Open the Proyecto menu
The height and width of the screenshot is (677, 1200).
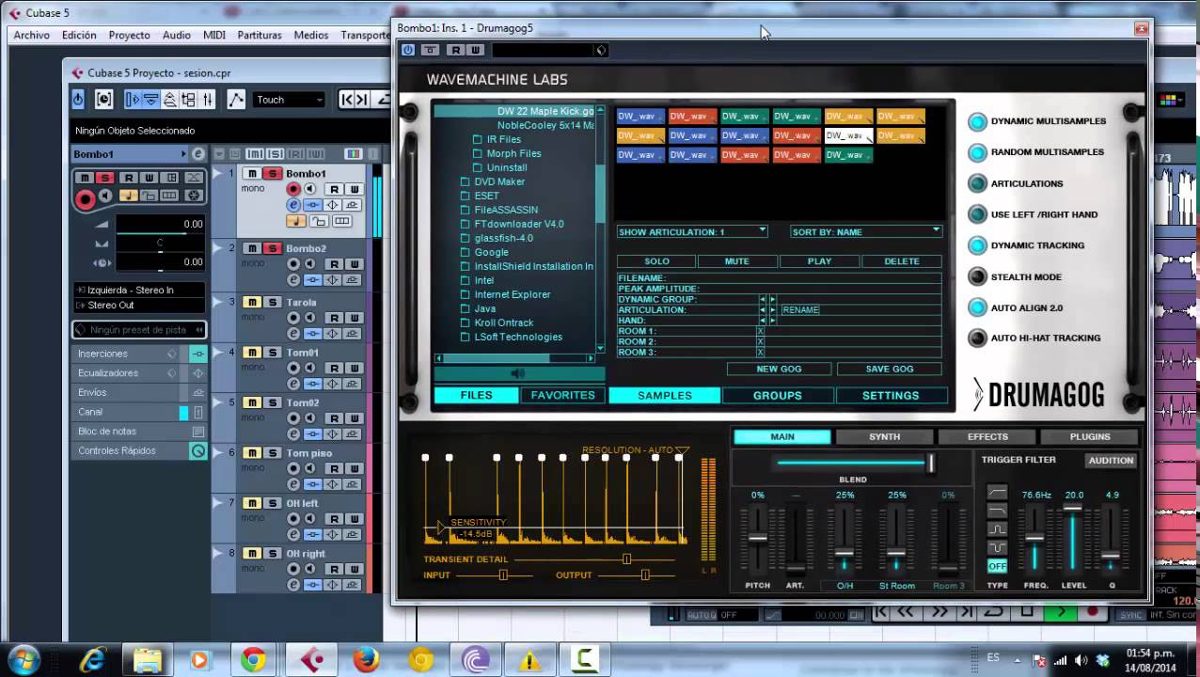(129, 35)
